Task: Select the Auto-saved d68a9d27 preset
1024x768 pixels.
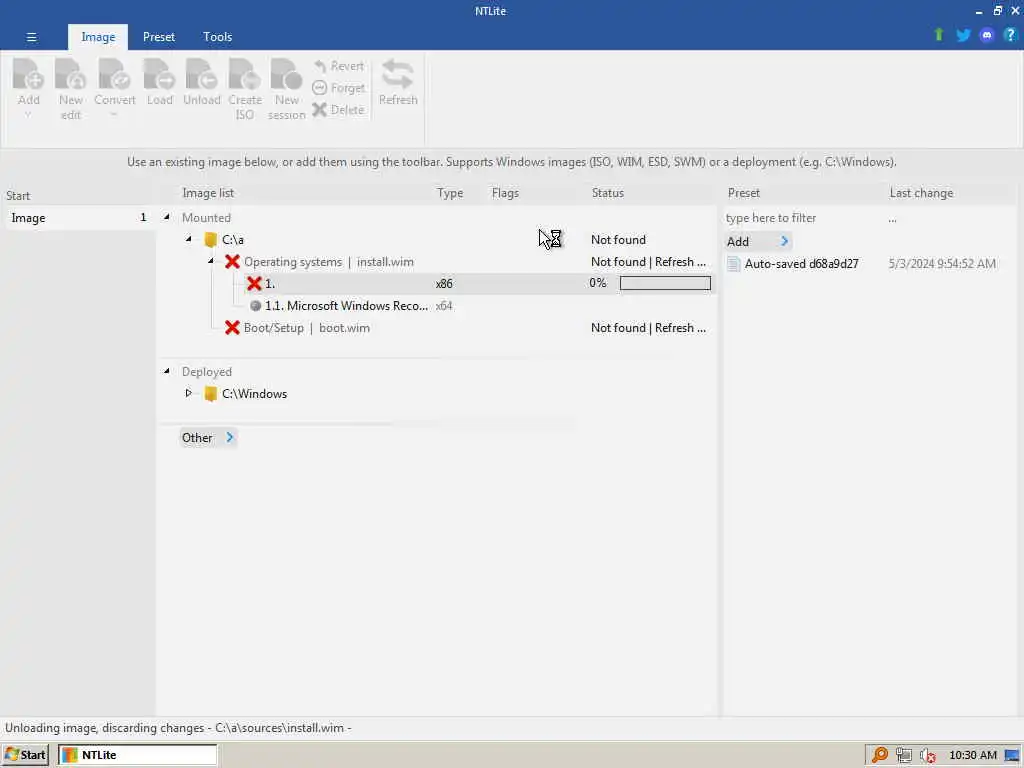Action: coord(801,264)
